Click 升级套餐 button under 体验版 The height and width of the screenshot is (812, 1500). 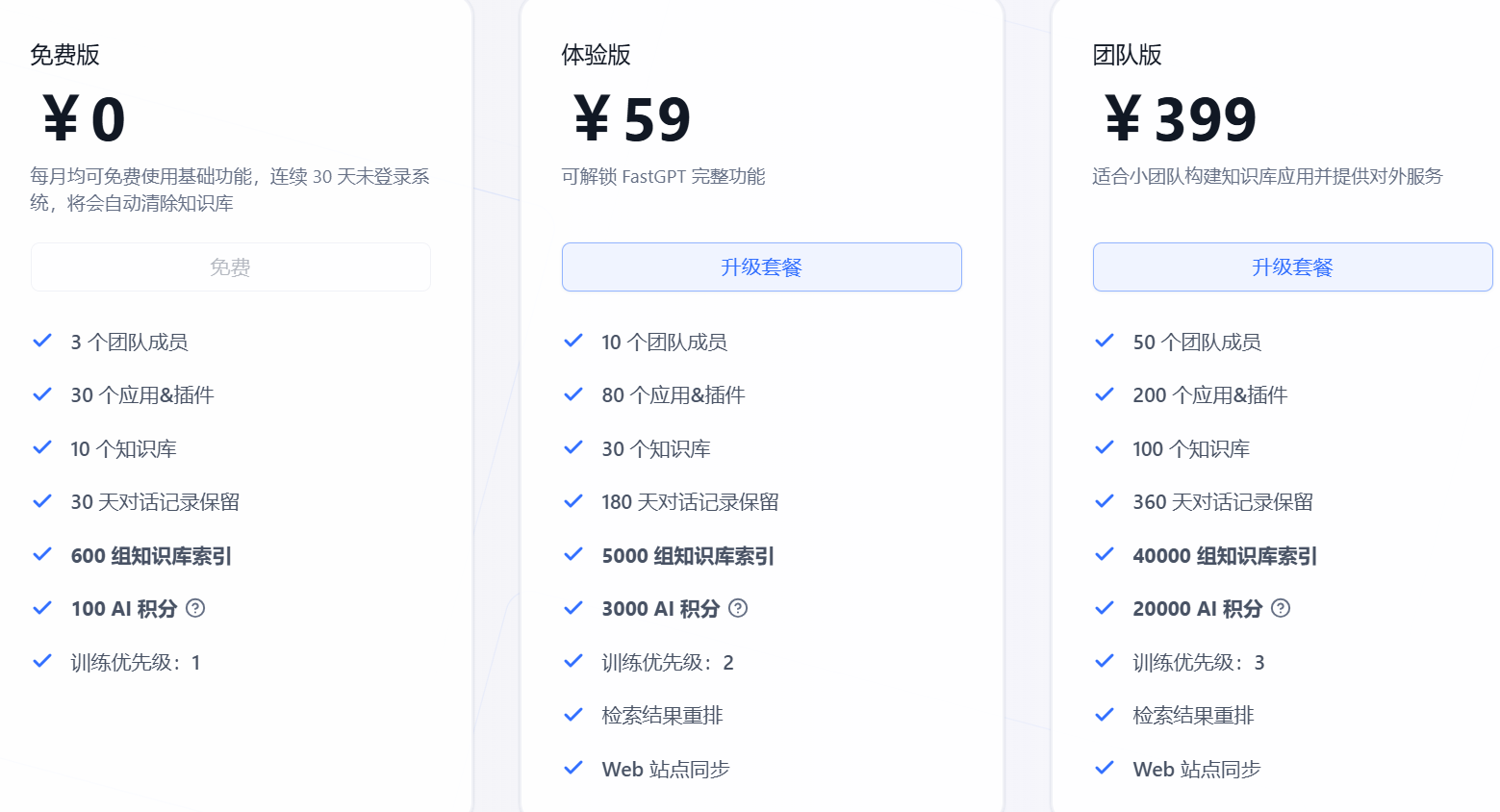pyautogui.click(x=762, y=266)
